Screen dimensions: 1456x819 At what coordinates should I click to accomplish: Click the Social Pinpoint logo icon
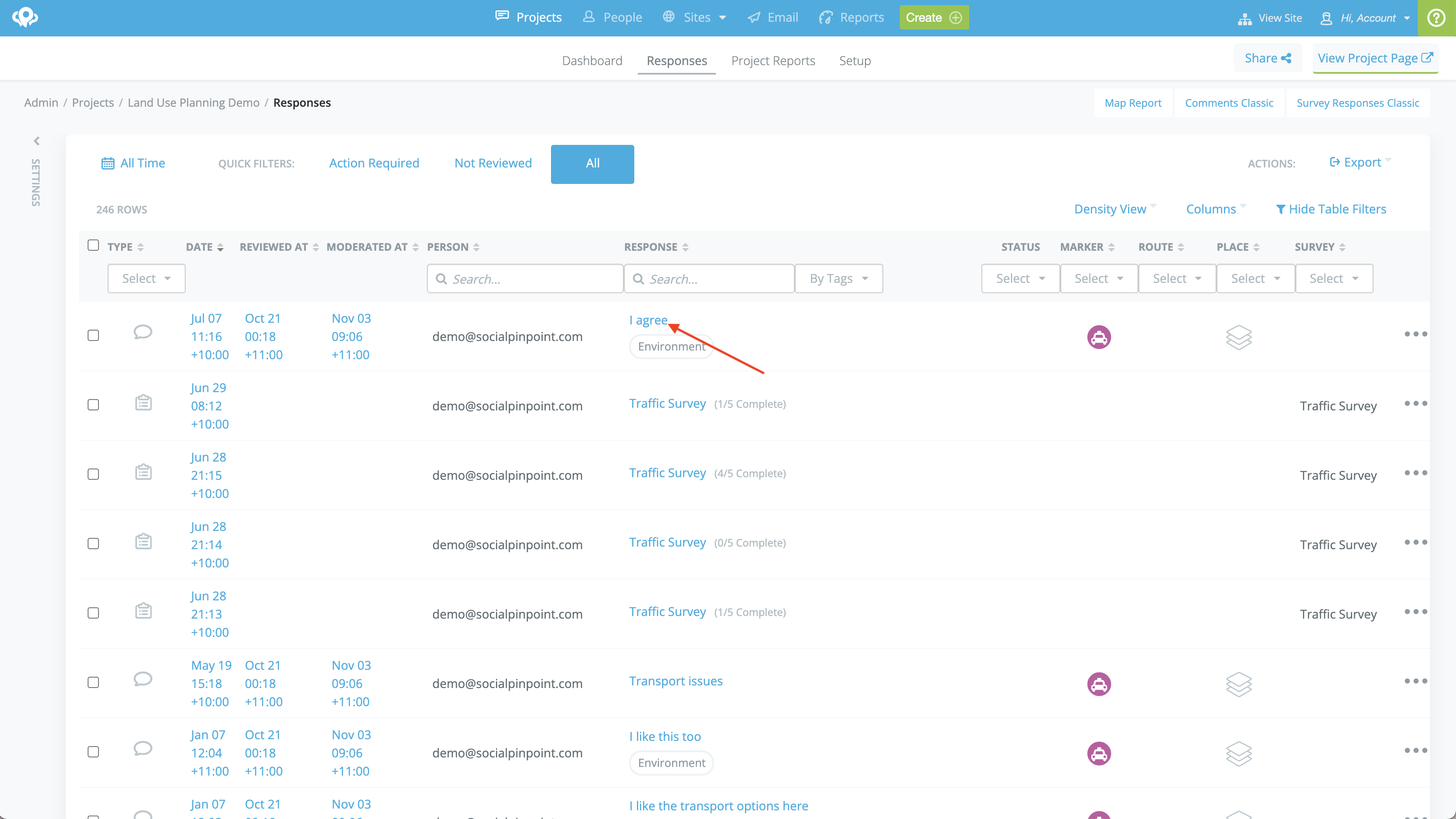pos(25,17)
